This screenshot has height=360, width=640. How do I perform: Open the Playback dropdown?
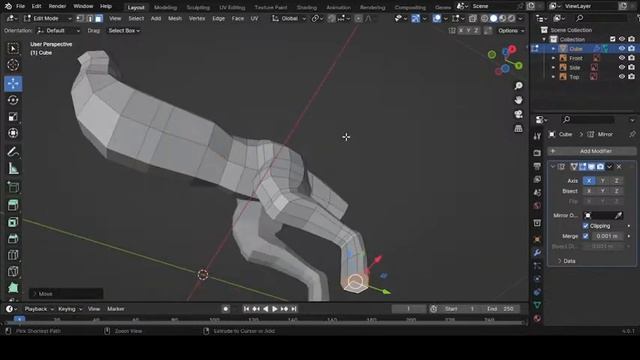[x=39, y=309]
